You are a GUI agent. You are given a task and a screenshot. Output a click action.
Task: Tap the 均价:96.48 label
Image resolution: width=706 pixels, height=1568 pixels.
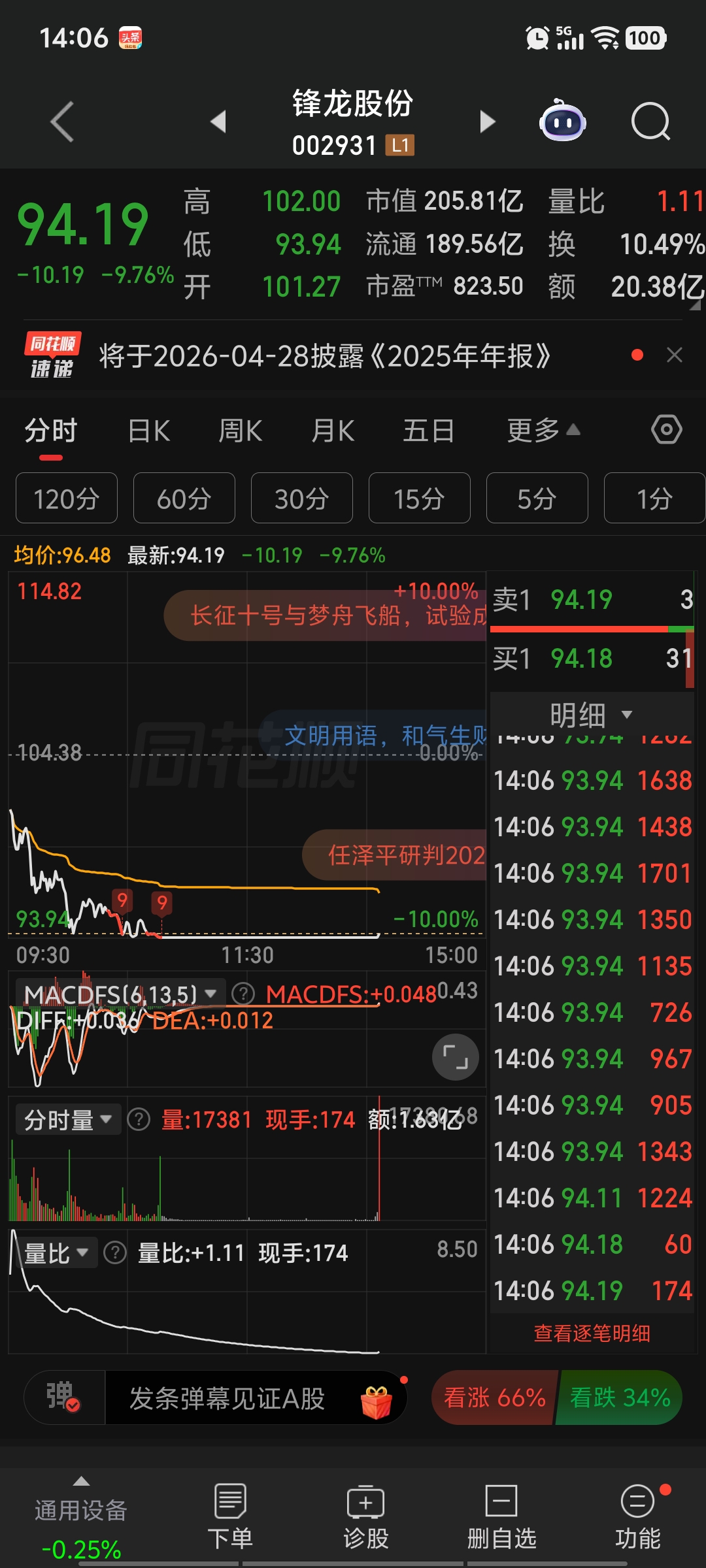[62, 555]
